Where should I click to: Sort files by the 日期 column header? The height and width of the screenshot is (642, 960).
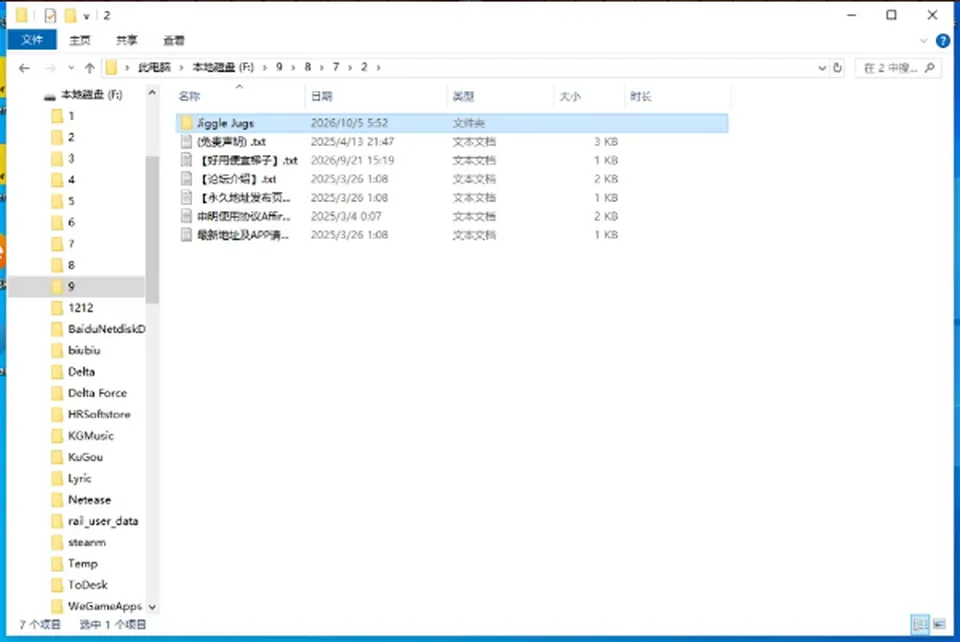click(376, 97)
